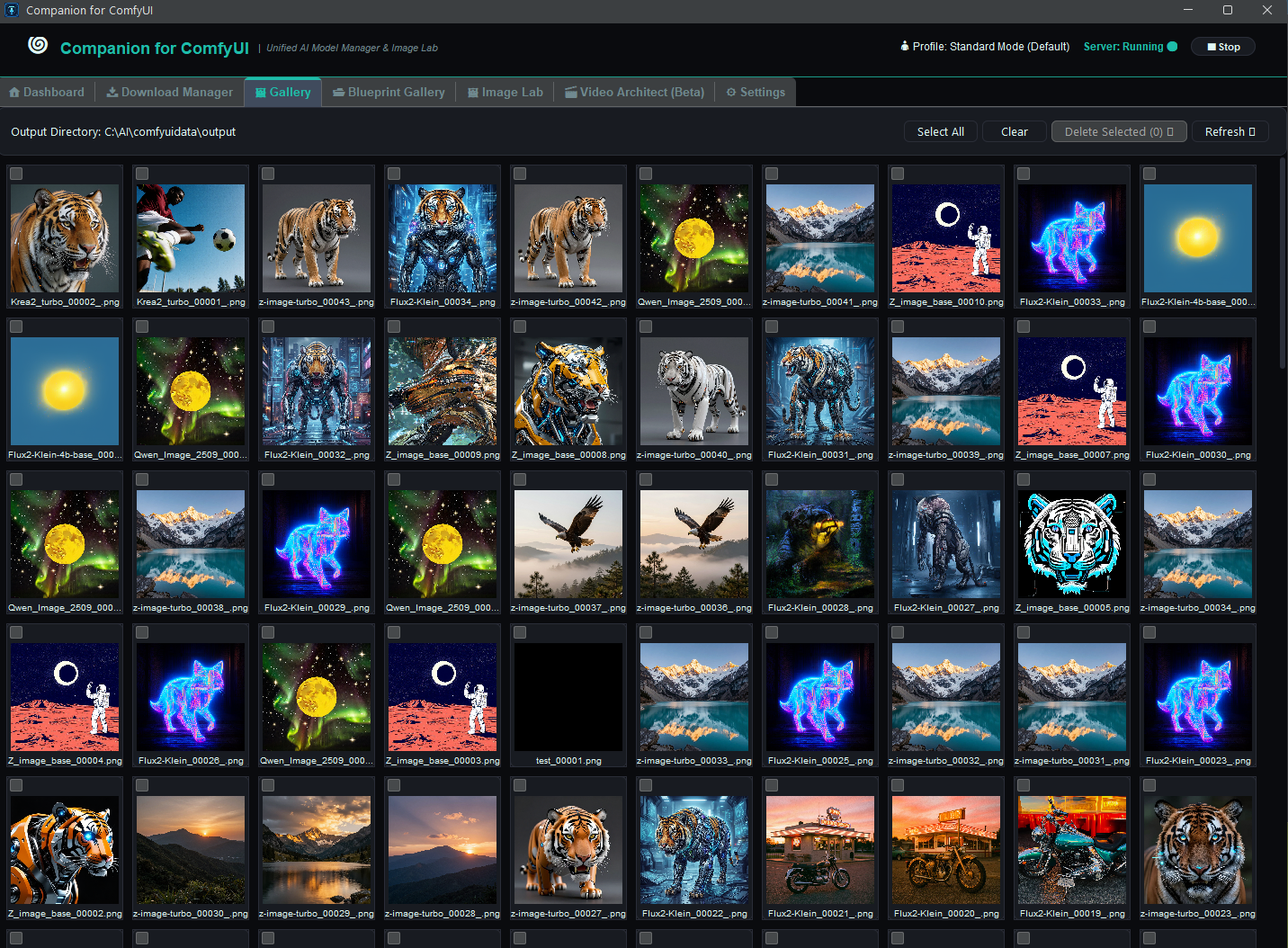Screen dimensions: 1288x948
Task: Click the spiral Companion for ComfyUI logo
Action: click(38, 45)
